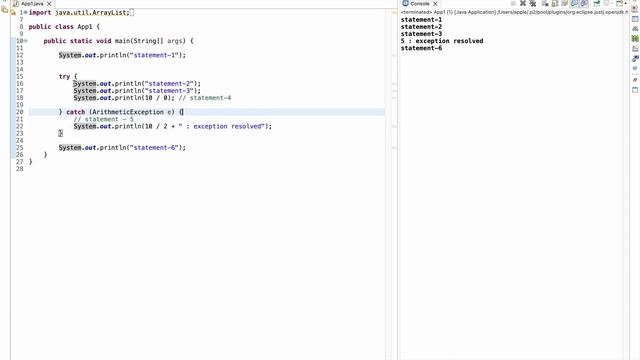The image size is (640, 360).
Task: Click the 'exception resolved' println line in editor
Action: 173,127
